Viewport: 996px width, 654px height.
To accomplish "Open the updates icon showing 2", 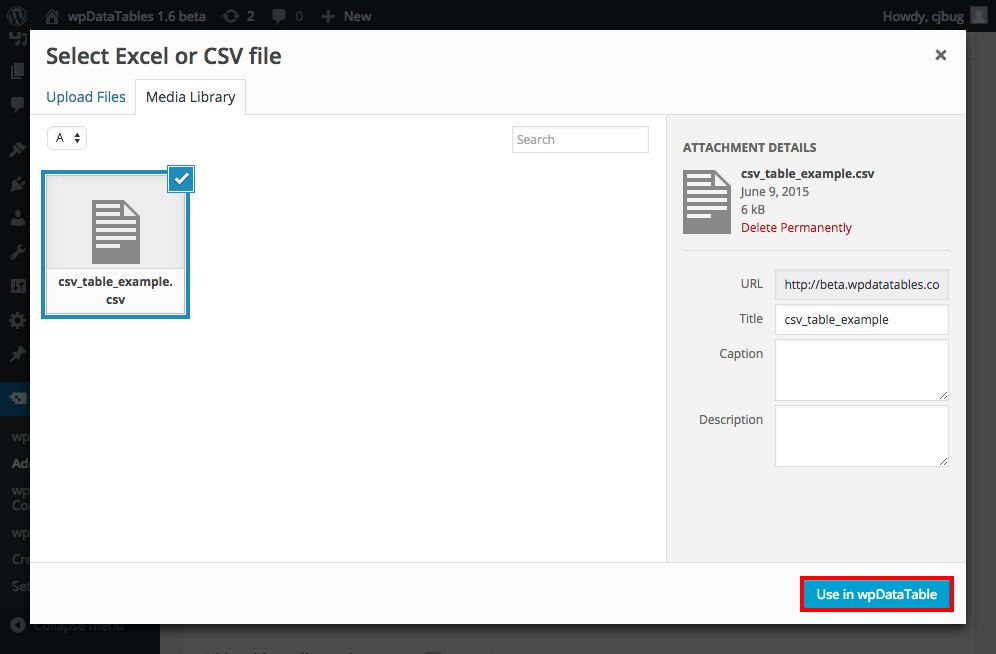I will click(231, 17).
